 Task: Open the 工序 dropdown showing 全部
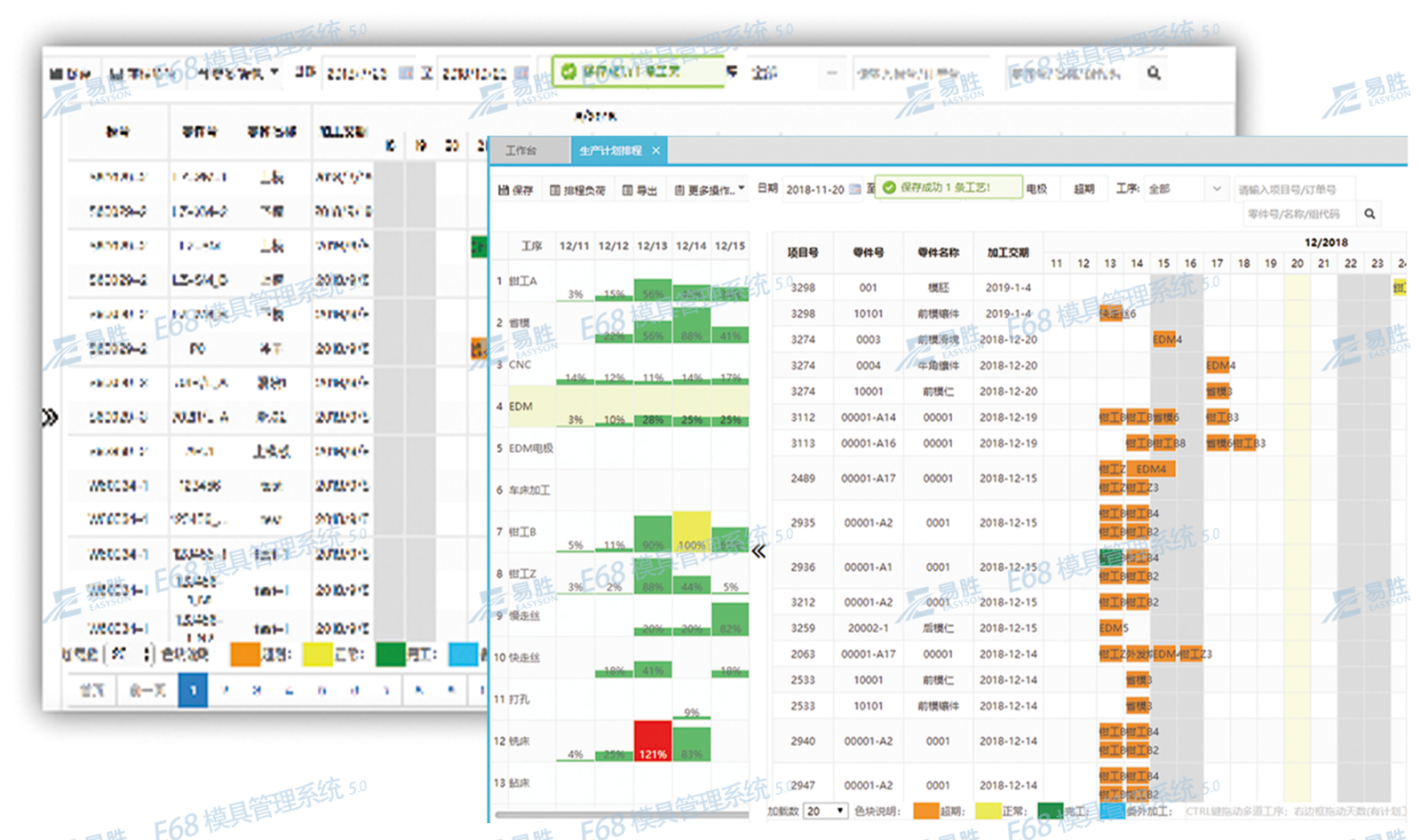click(x=1185, y=189)
